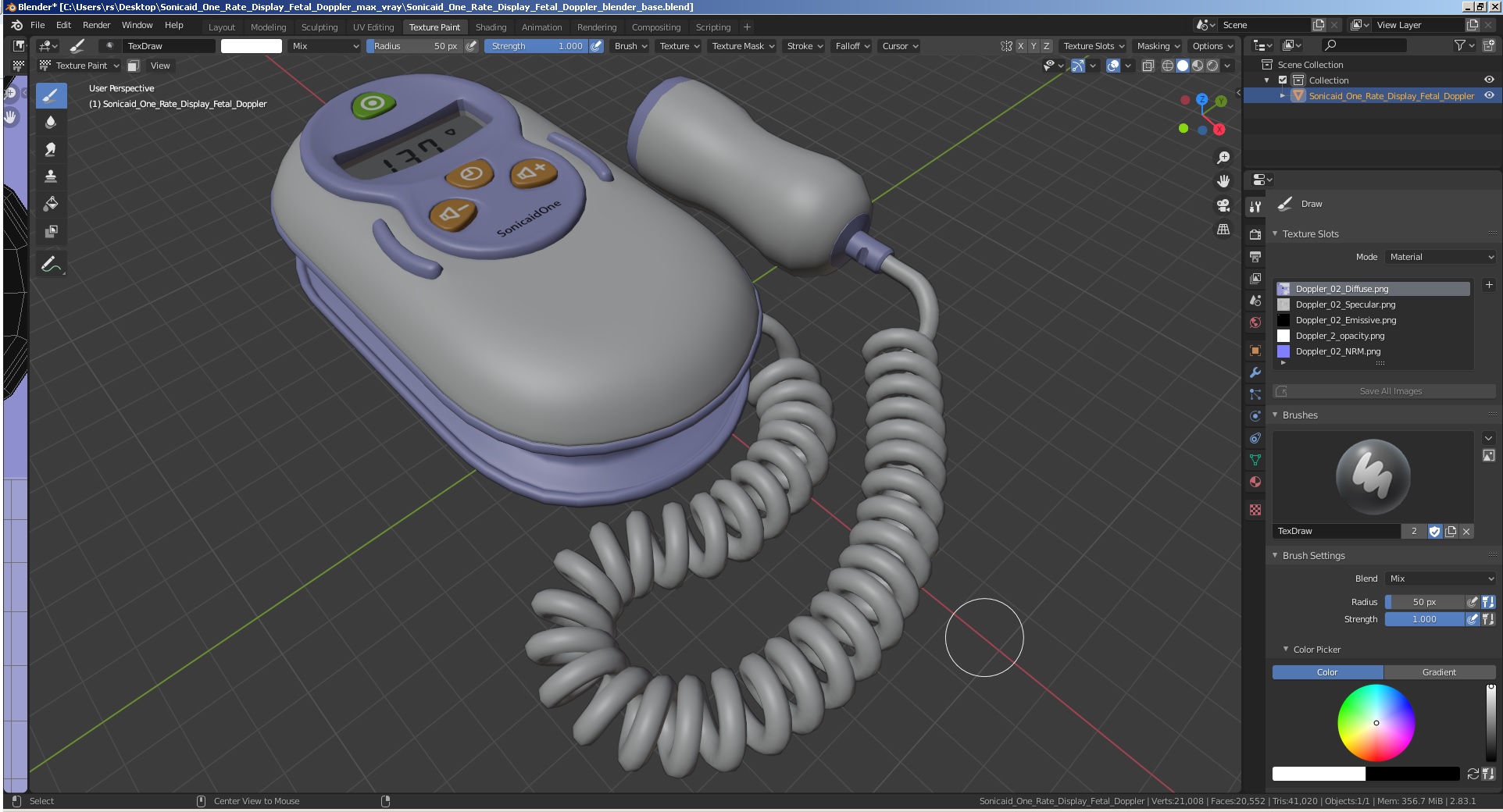Switch to the Shading workspace tab
Screen dimensions: 1503x812
coord(491,27)
